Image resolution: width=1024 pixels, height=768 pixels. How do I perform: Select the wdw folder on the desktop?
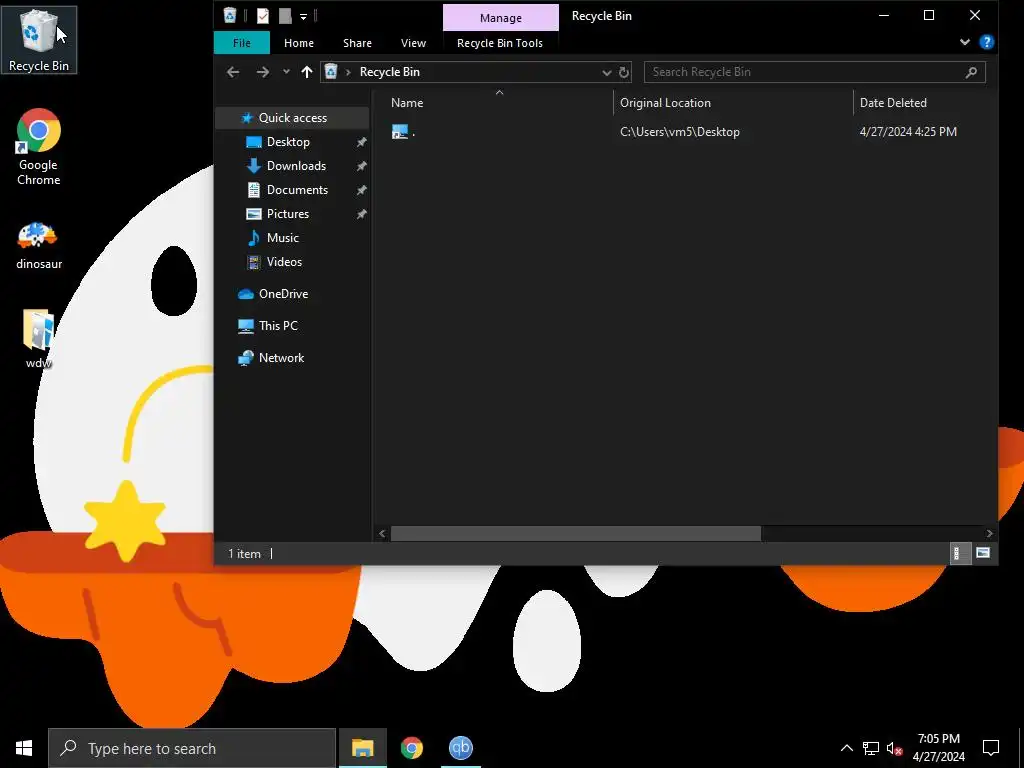point(39,338)
